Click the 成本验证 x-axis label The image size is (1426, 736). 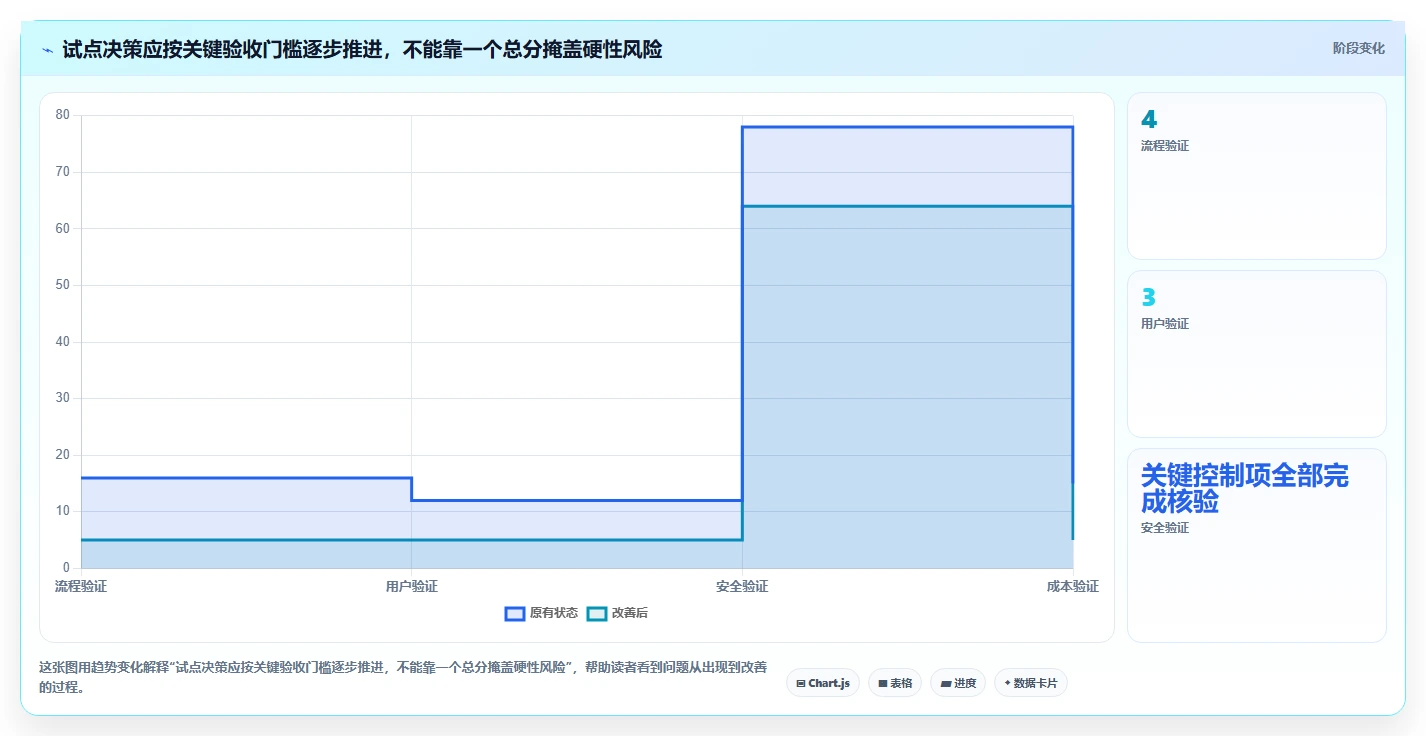1073,586
